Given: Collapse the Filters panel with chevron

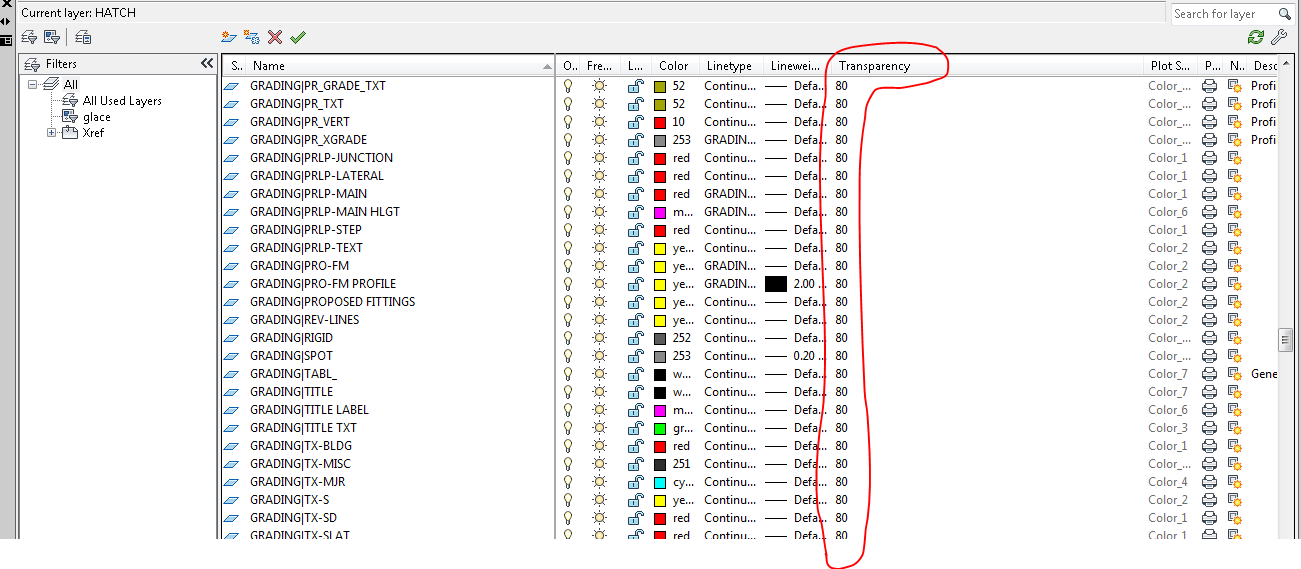Looking at the screenshot, I should (x=207, y=63).
